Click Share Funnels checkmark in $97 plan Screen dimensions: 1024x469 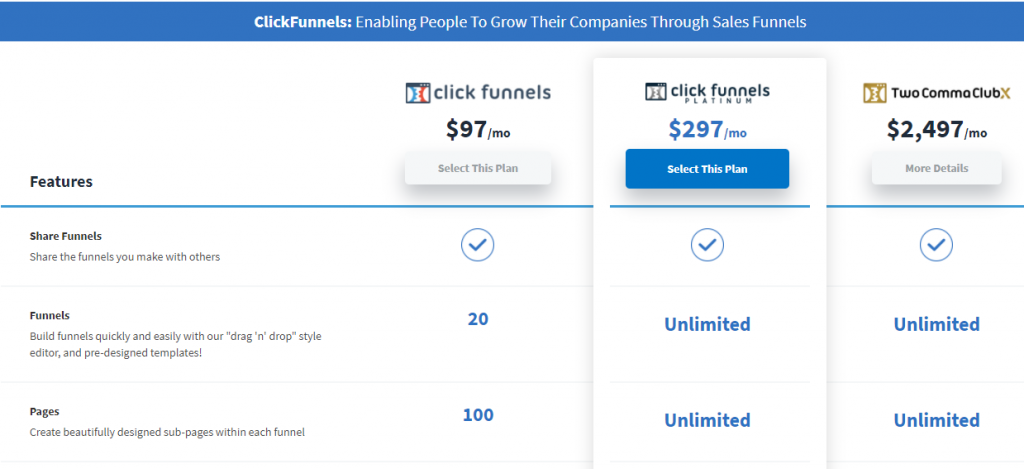pyautogui.click(x=478, y=245)
